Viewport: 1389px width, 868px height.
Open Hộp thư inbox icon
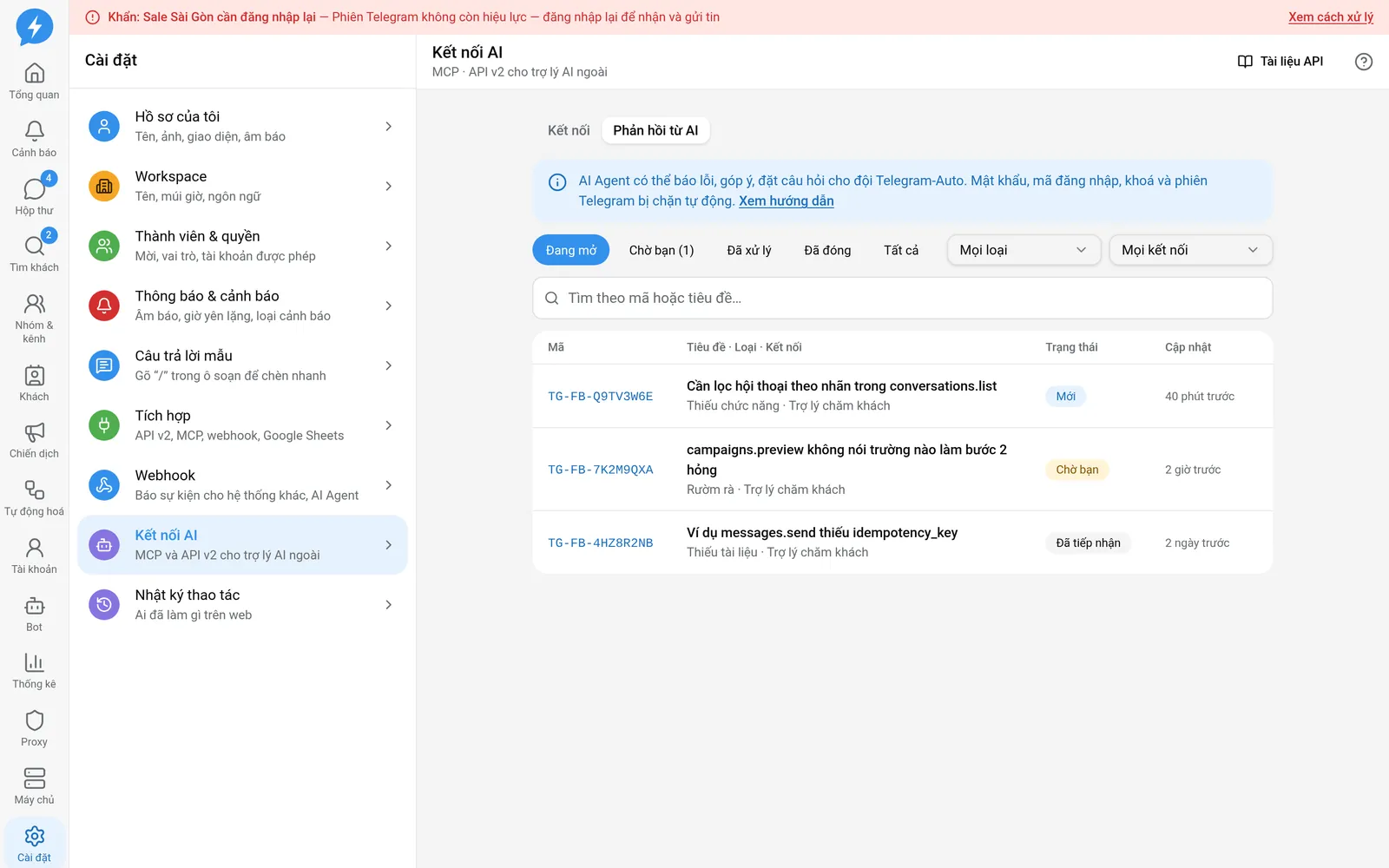click(34, 197)
